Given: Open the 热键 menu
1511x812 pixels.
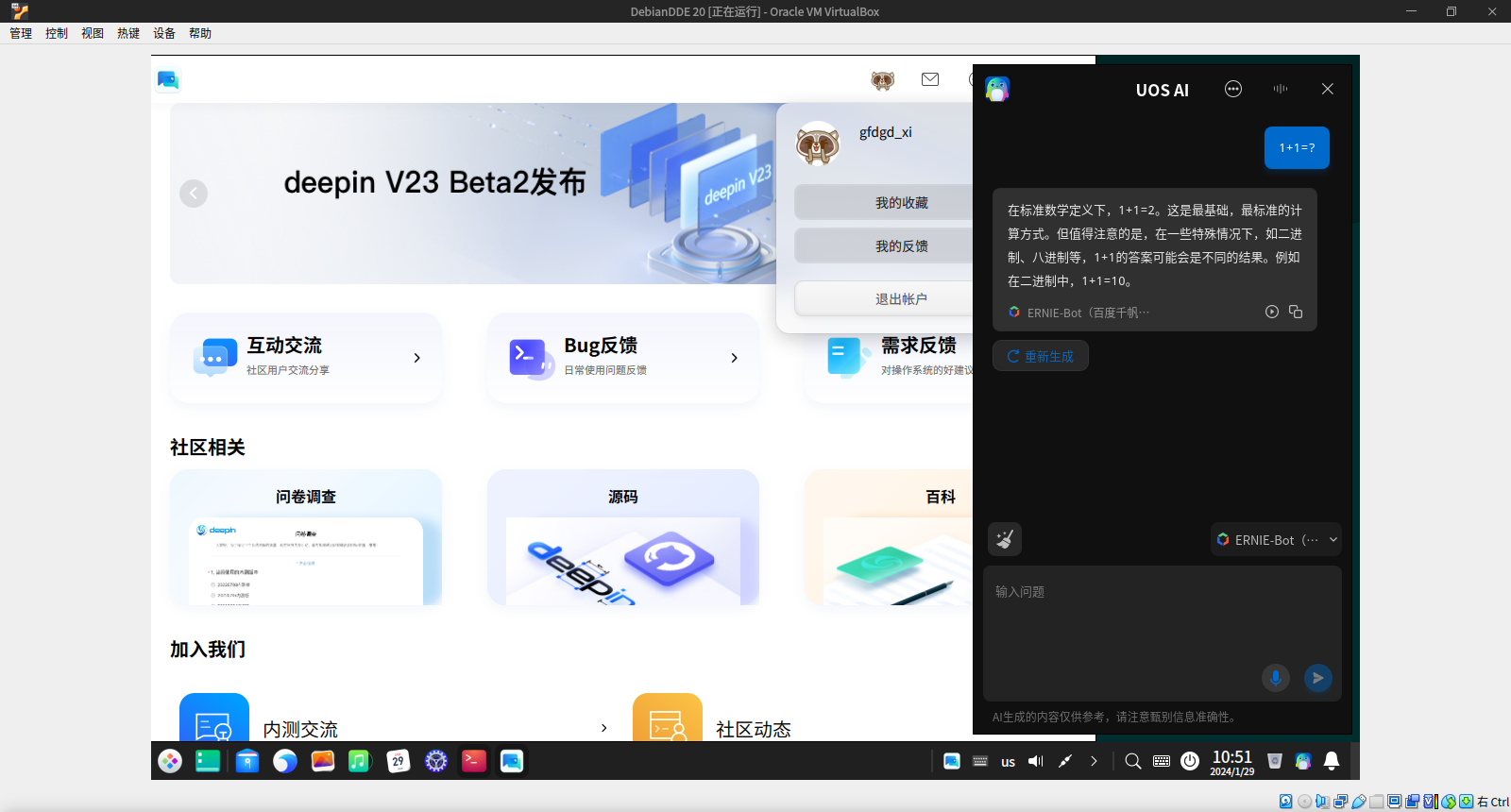Looking at the screenshot, I should pyautogui.click(x=128, y=33).
